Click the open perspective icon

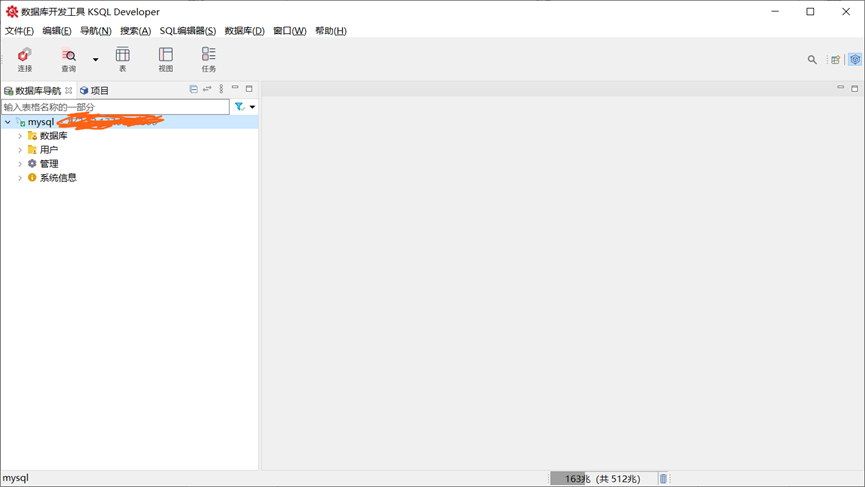(x=835, y=60)
